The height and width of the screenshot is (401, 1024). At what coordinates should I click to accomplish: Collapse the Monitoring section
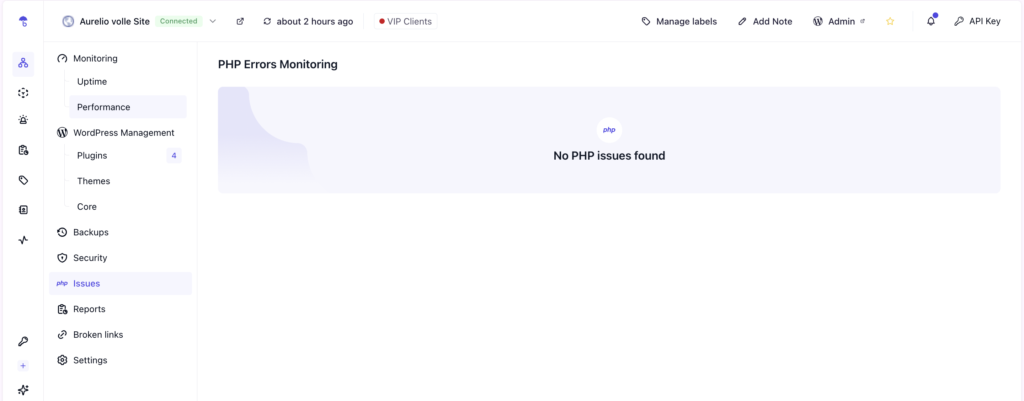click(95, 58)
